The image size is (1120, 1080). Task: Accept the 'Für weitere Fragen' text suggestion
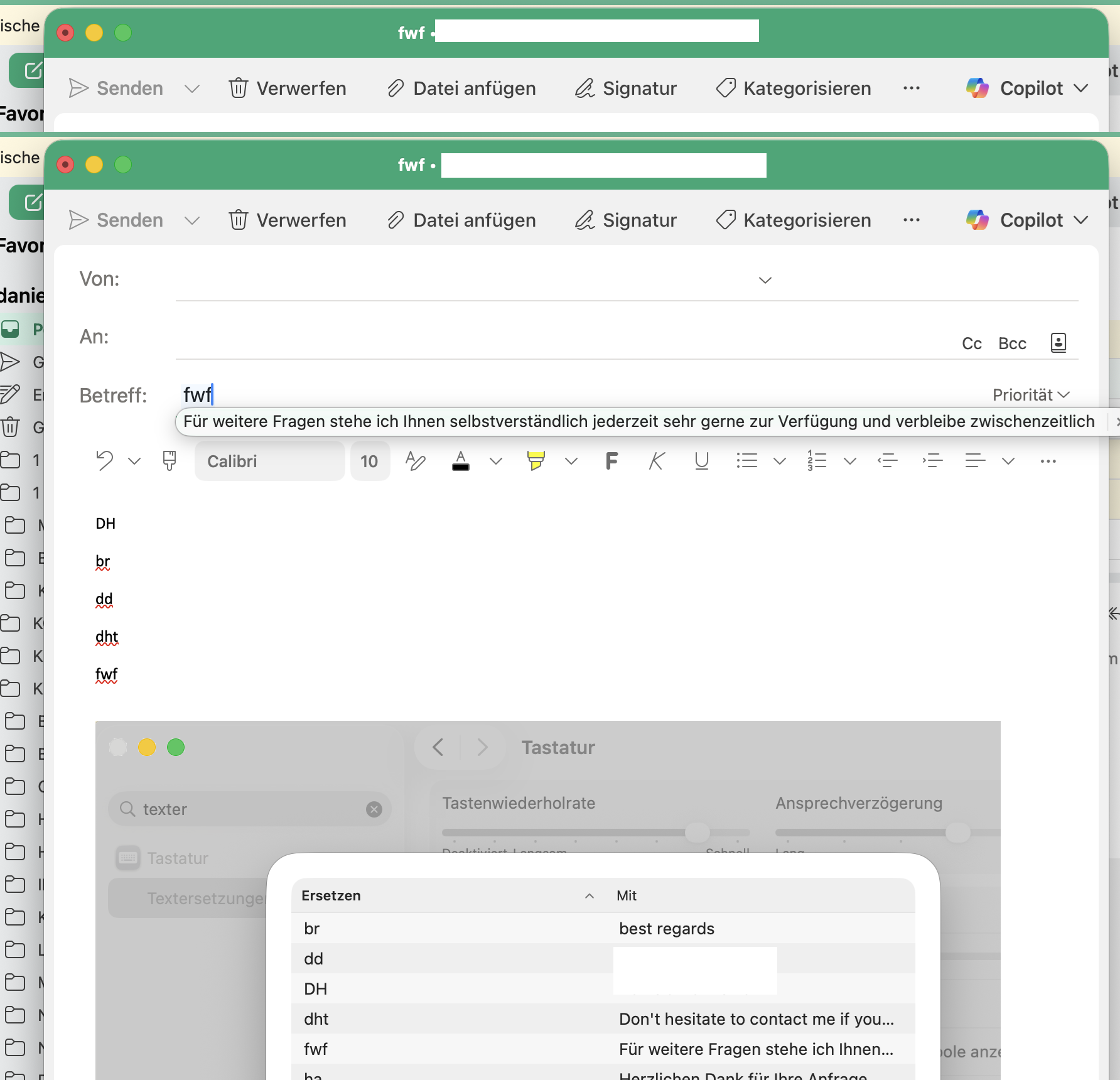point(639,421)
